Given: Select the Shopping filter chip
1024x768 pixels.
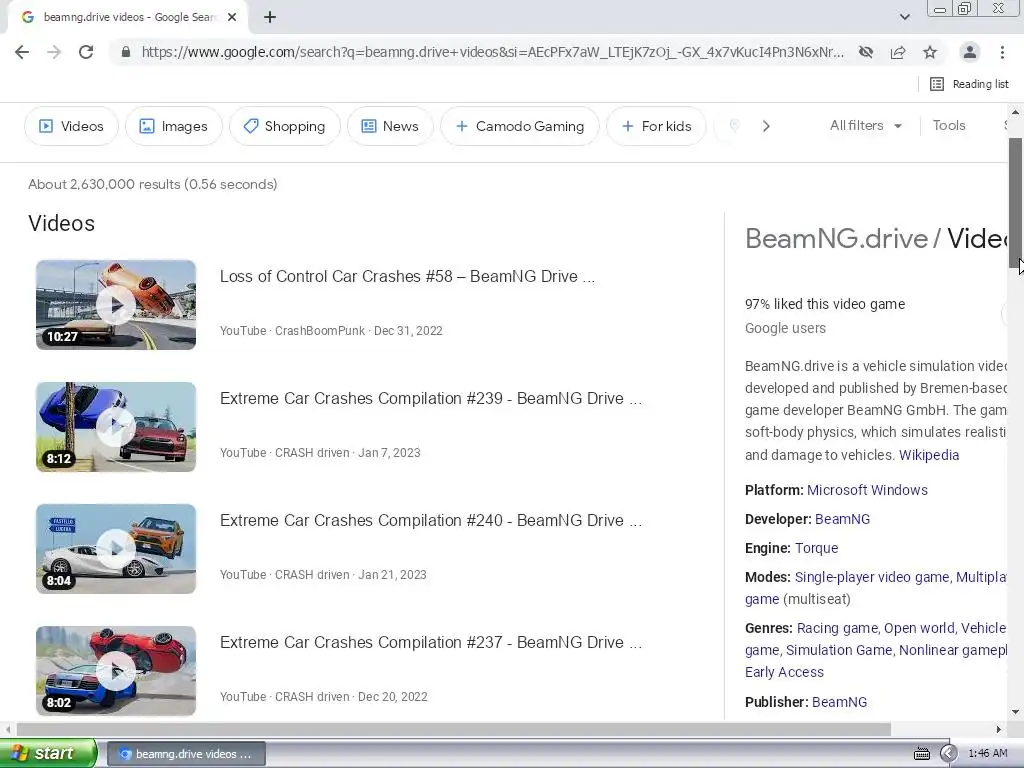Looking at the screenshot, I should [x=285, y=126].
